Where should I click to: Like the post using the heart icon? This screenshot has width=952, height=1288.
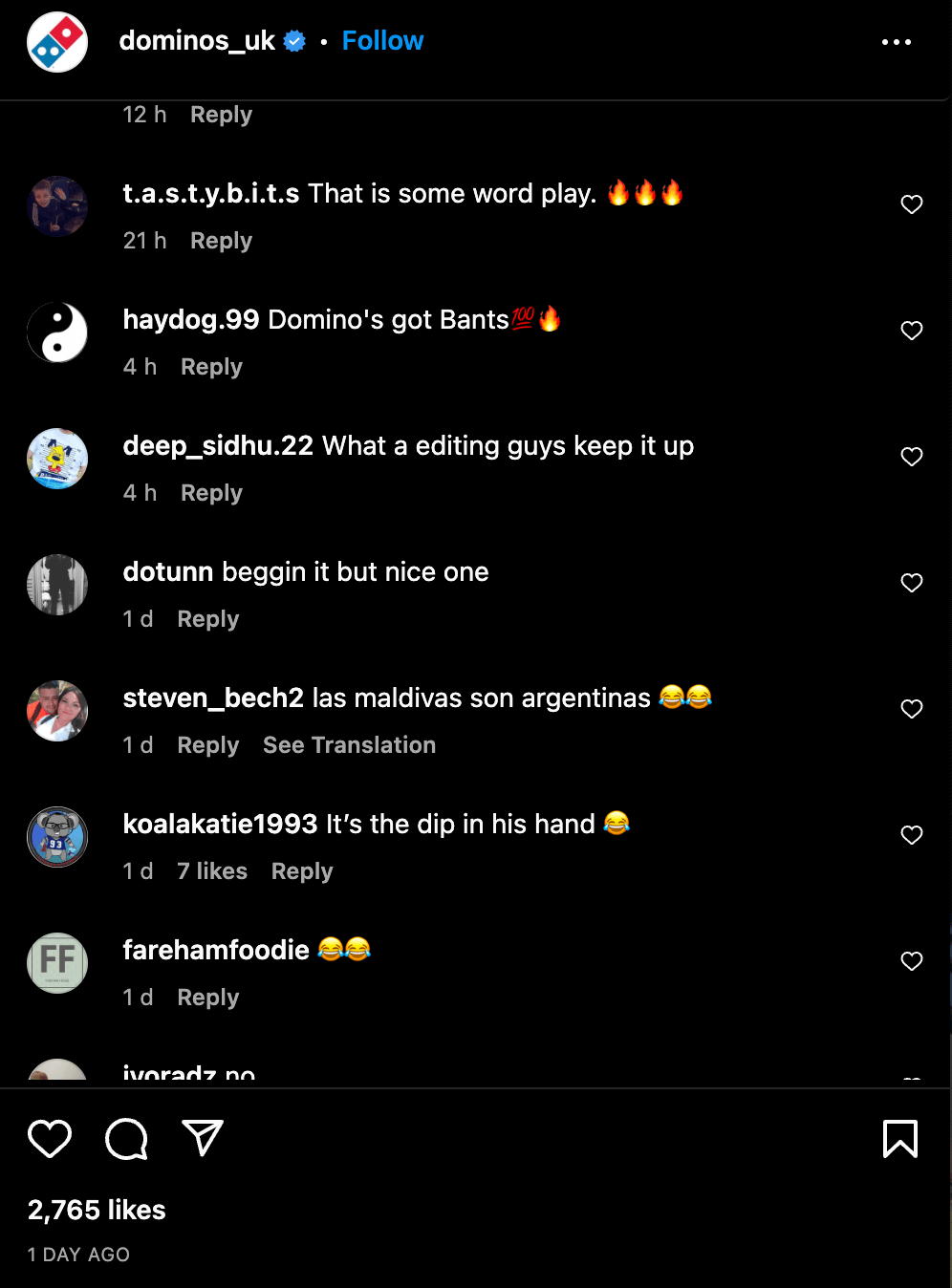[x=50, y=1138]
